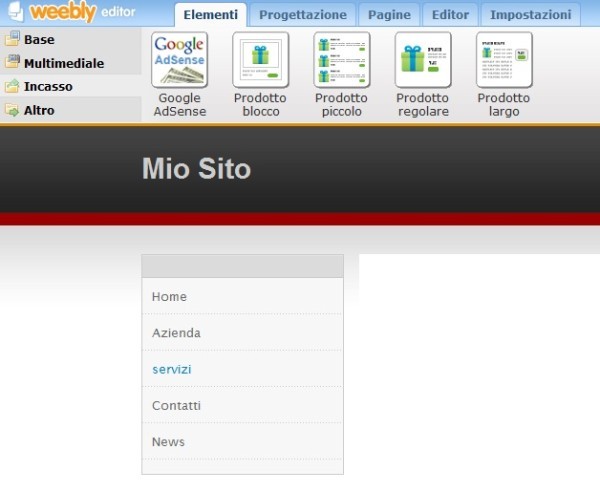Switch to the Elementi tab
Image resolution: width=600 pixels, height=492 pixels.
(x=210, y=15)
